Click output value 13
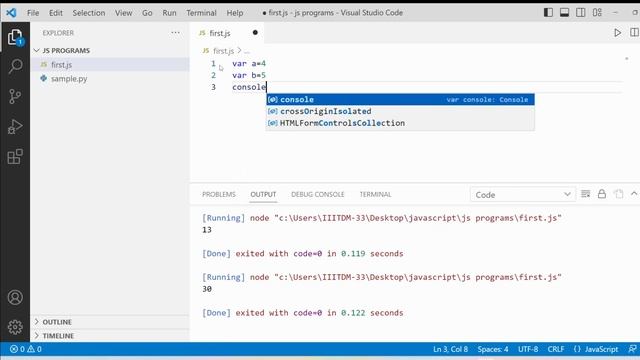 pyautogui.click(x=207, y=230)
